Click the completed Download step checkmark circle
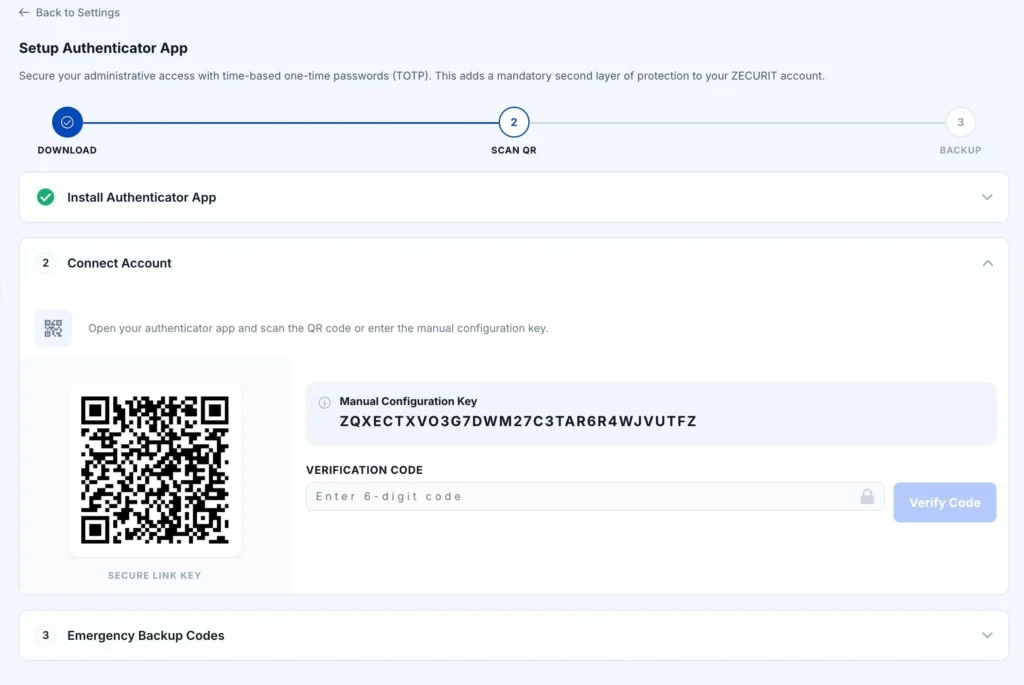The width and height of the screenshot is (1024, 685). coord(67,122)
